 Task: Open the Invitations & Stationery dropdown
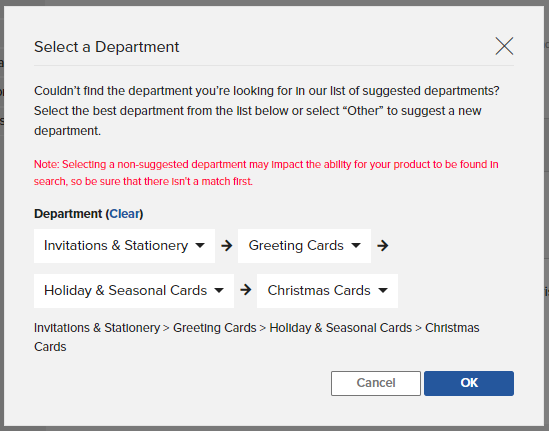[124, 246]
